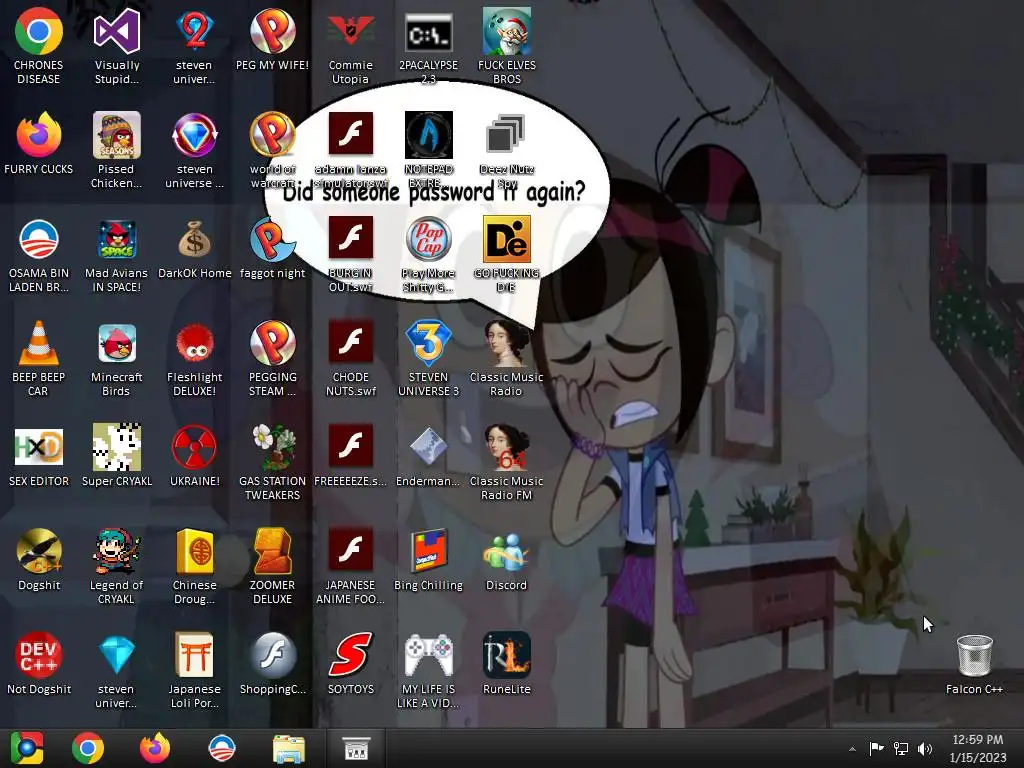Select the steven univer... blue diamond icon
The height and width of the screenshot is (768, 1024).
point(116,670)
